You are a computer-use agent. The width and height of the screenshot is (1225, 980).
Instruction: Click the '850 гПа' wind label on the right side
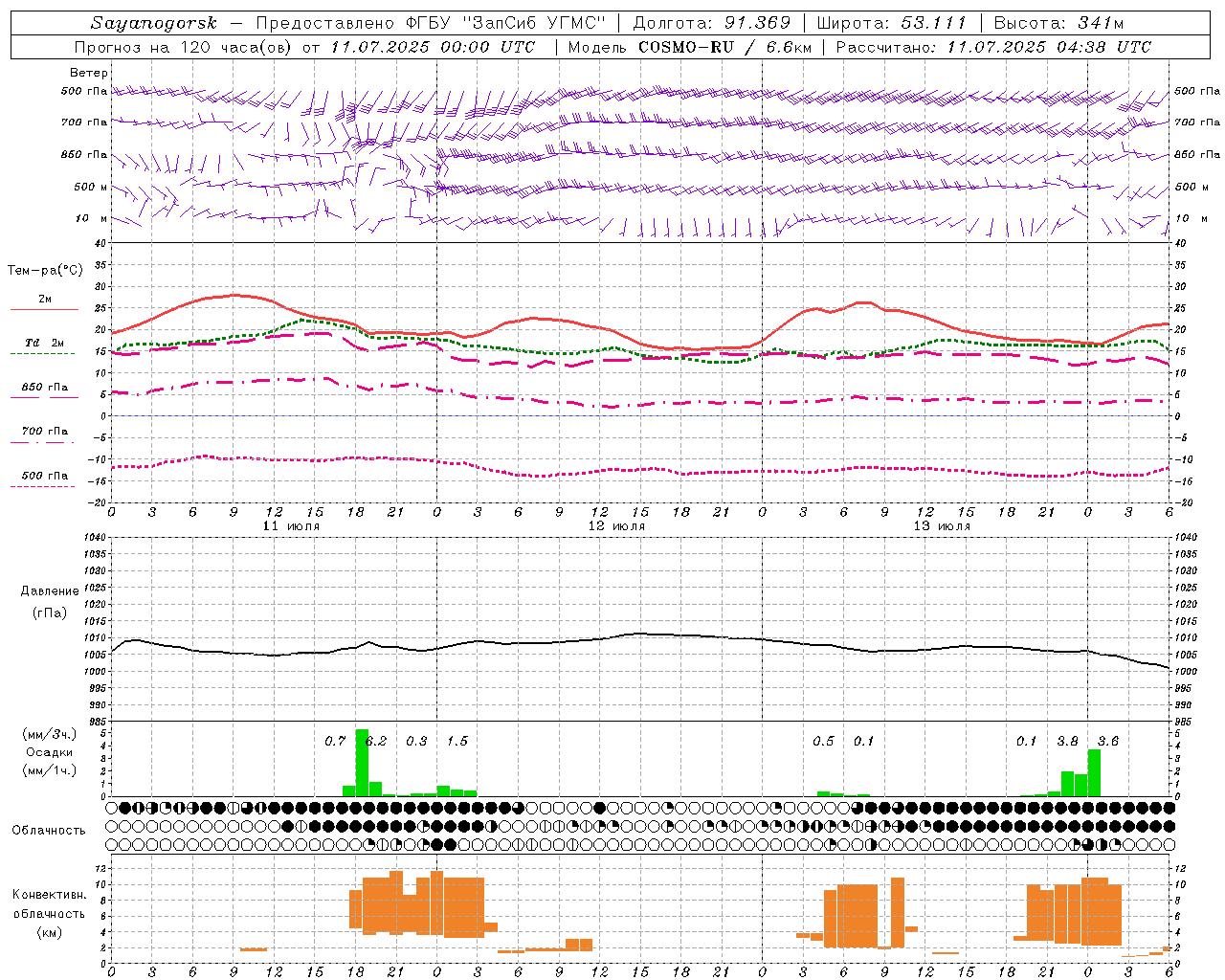(x=1197, y=154)
